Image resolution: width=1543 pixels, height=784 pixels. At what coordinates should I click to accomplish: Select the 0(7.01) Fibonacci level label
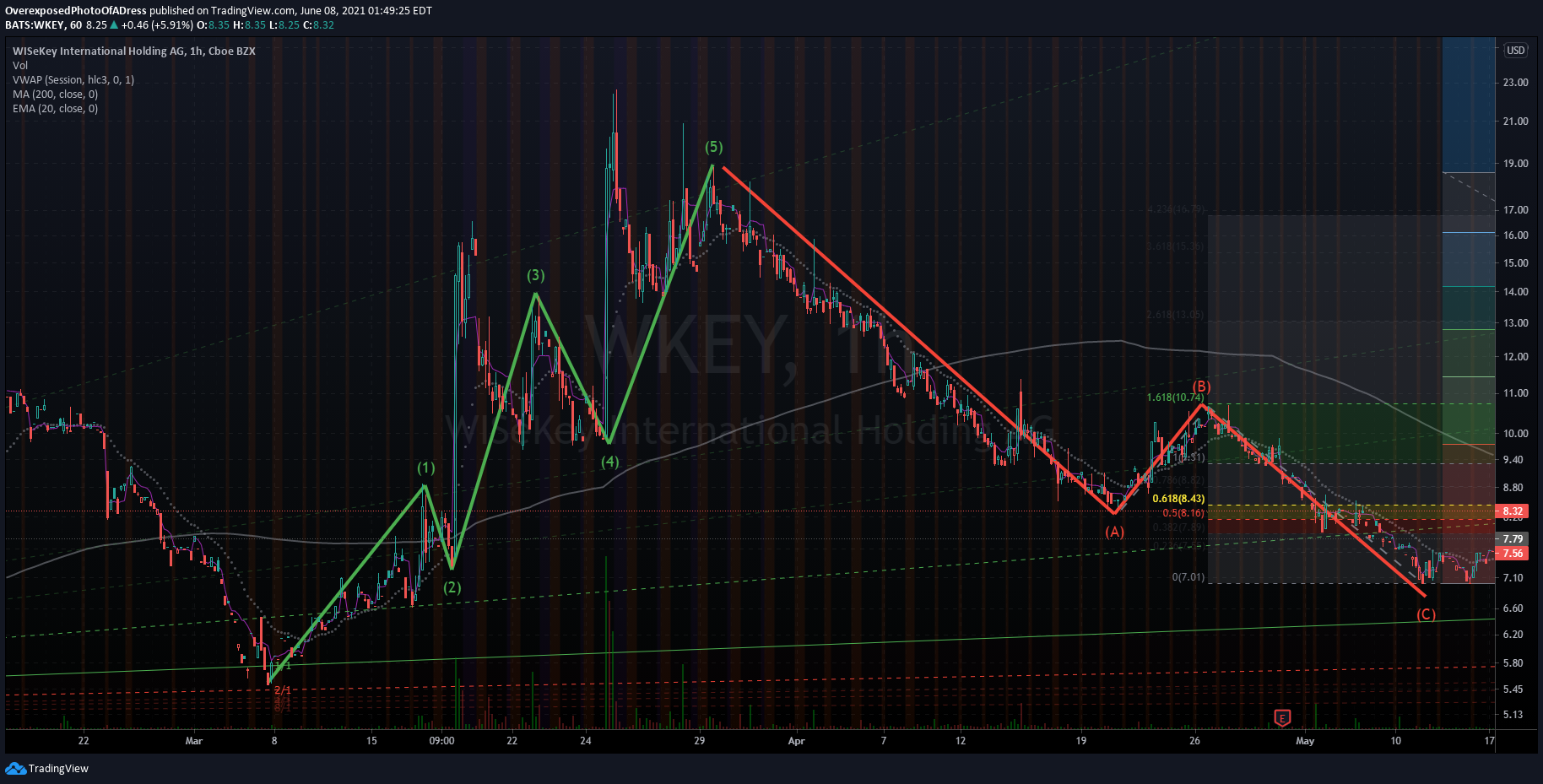point(1188,577)
